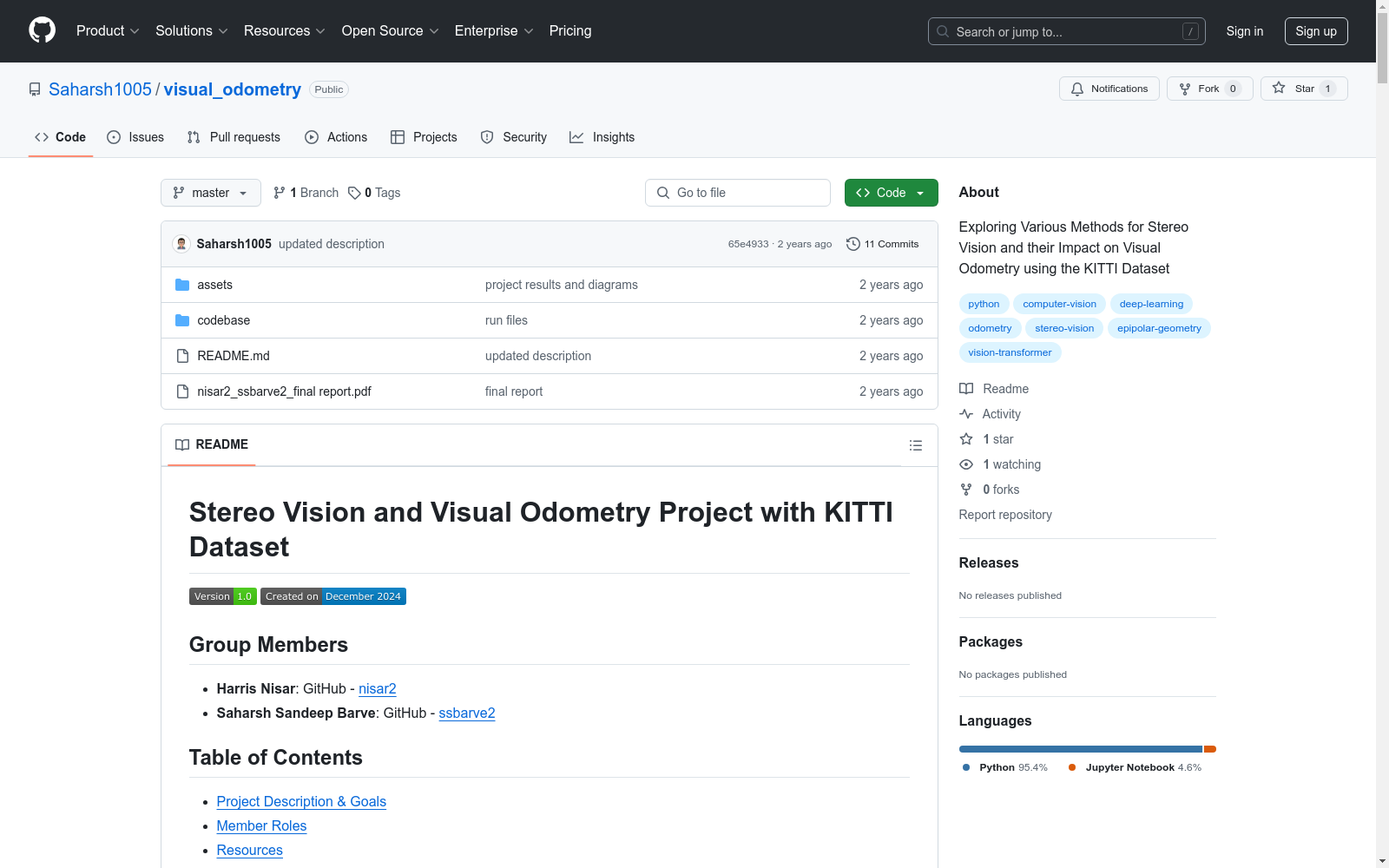
Task: Jump to the Member Roles section
Action: tap(261, 825)
